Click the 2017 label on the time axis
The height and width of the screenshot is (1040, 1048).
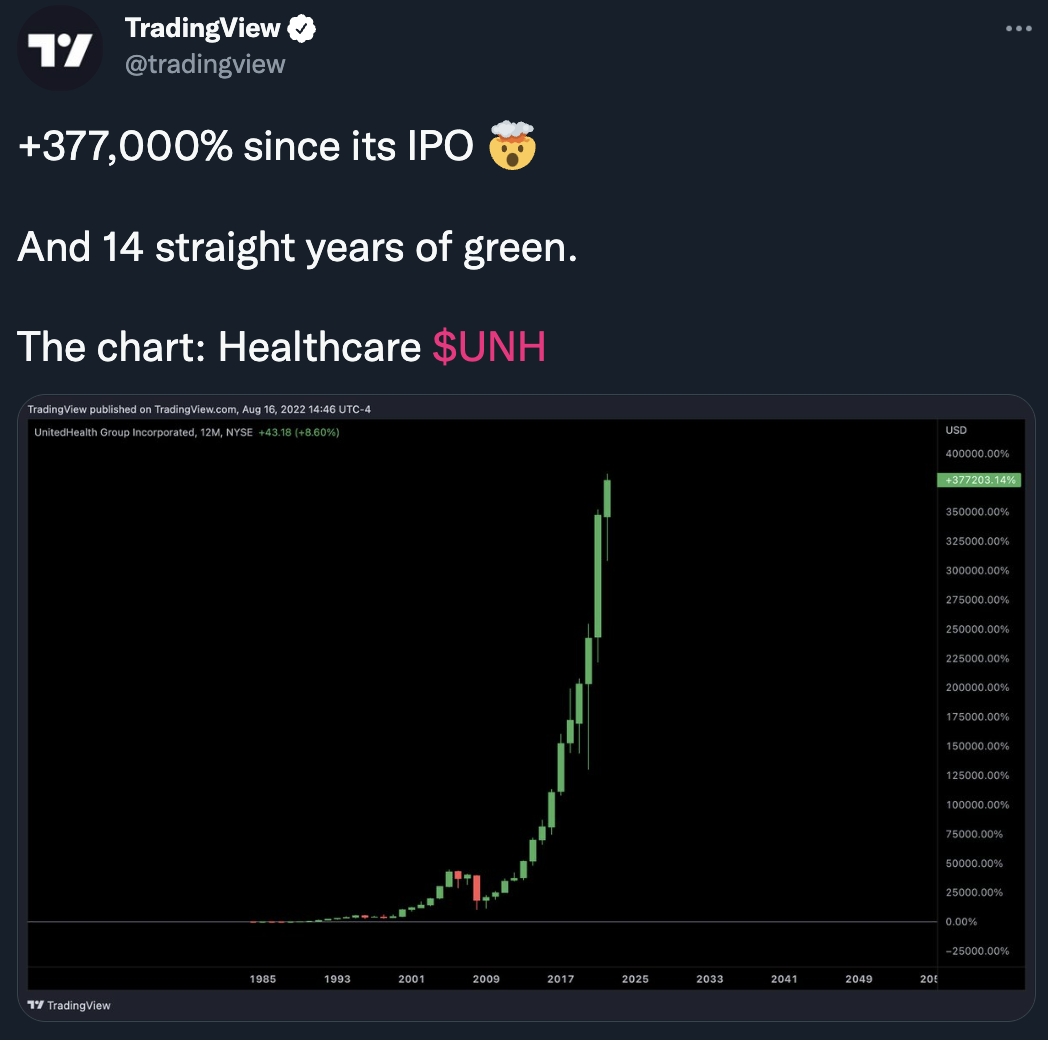(x=560, y=979)
